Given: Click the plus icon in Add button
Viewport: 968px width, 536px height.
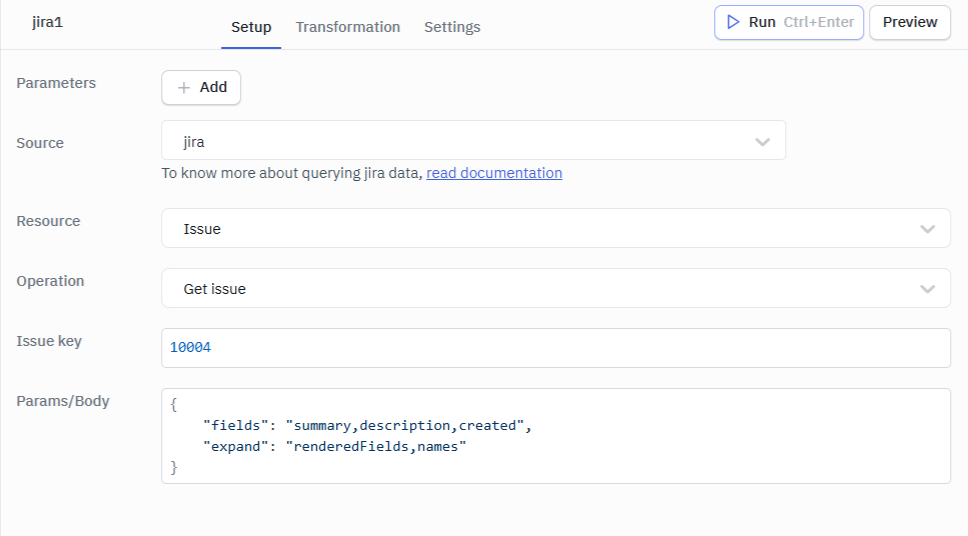Looking at the screenshot, I should [x=183, y=88].
